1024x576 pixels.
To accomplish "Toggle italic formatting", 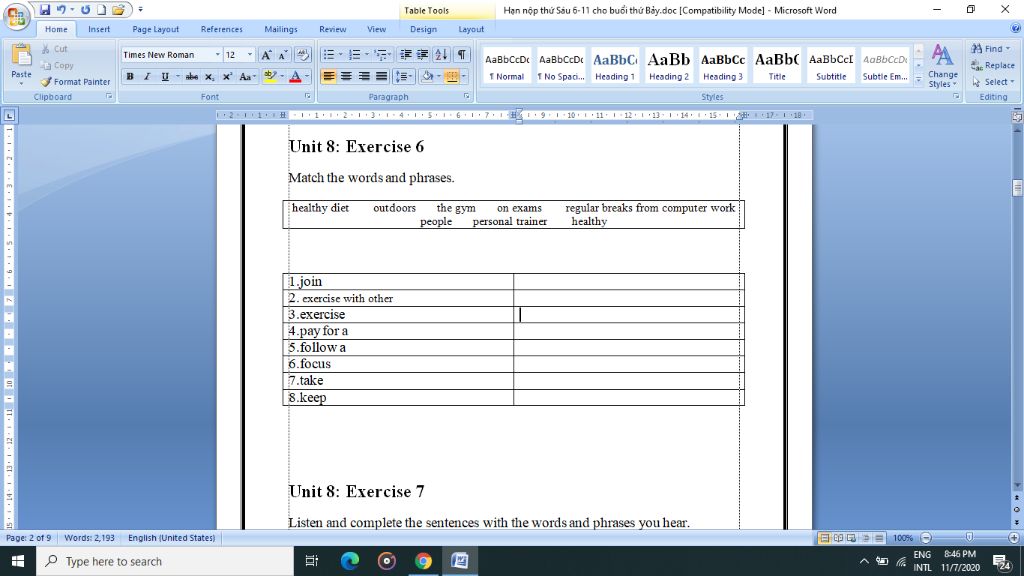I will (147, 76).
